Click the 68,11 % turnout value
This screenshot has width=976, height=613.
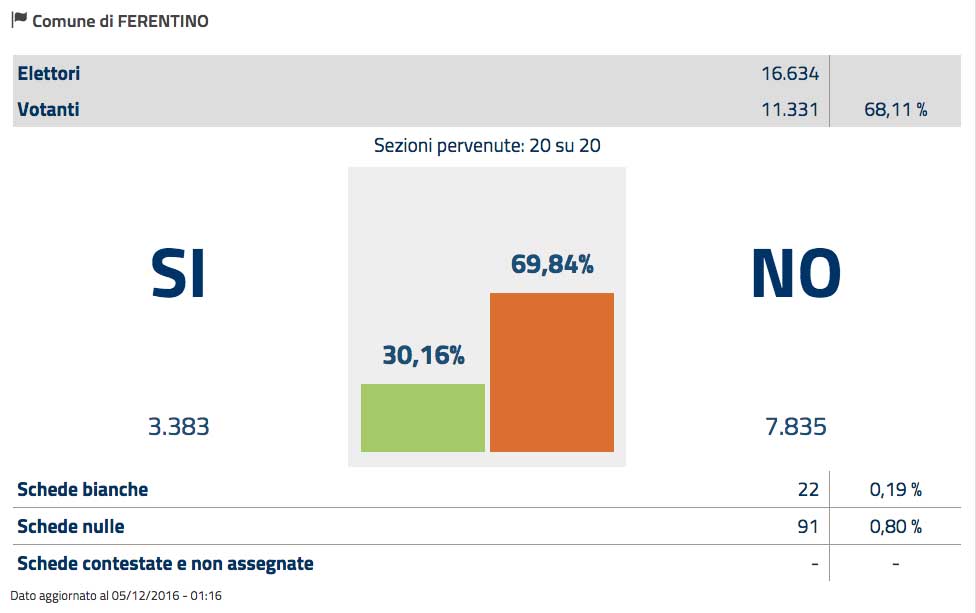(x=895, y=110)
